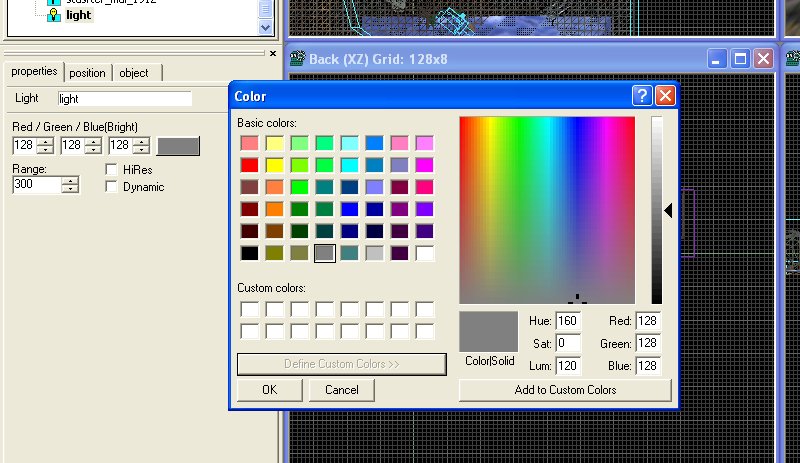Click the luminosity slider arrow
The image size is (800, 463).
point(668,210)
